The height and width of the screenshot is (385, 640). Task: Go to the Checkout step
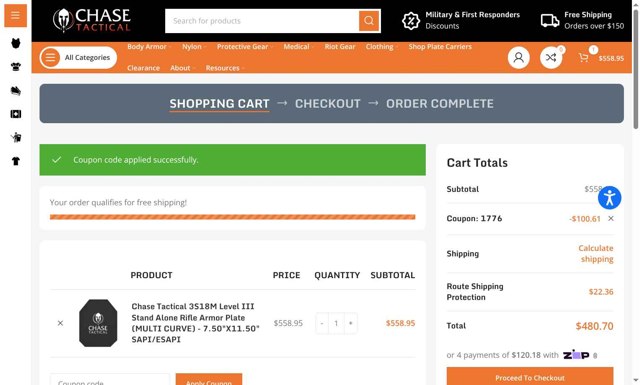328,104
